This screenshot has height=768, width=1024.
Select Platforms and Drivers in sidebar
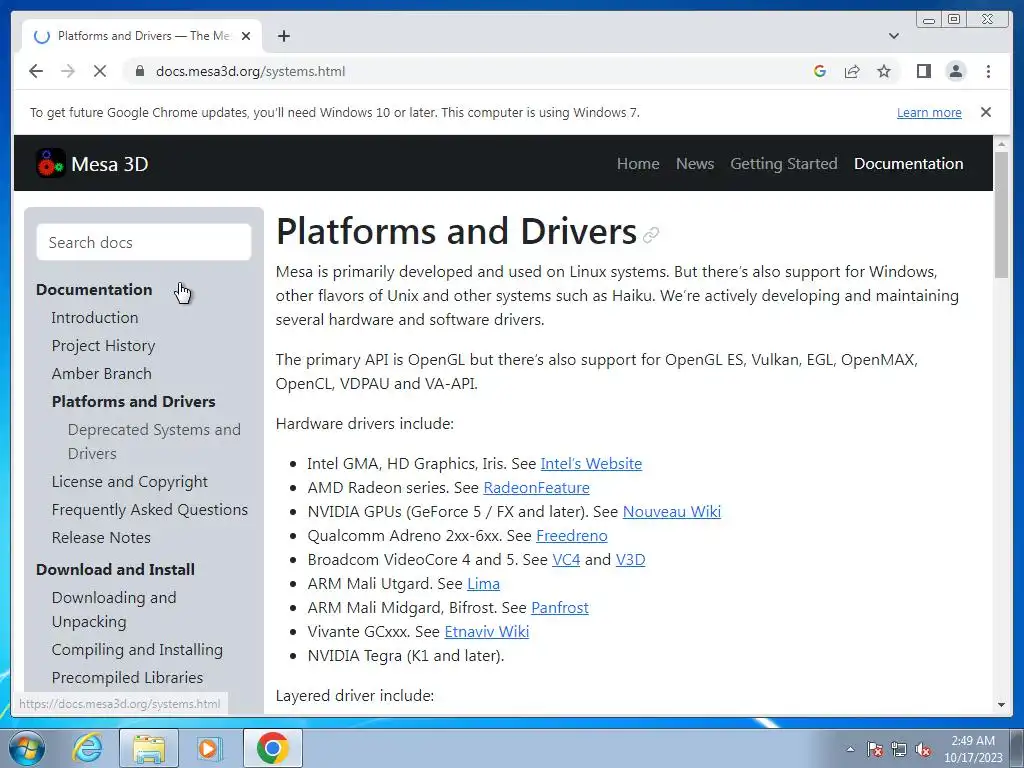point(133,402)
